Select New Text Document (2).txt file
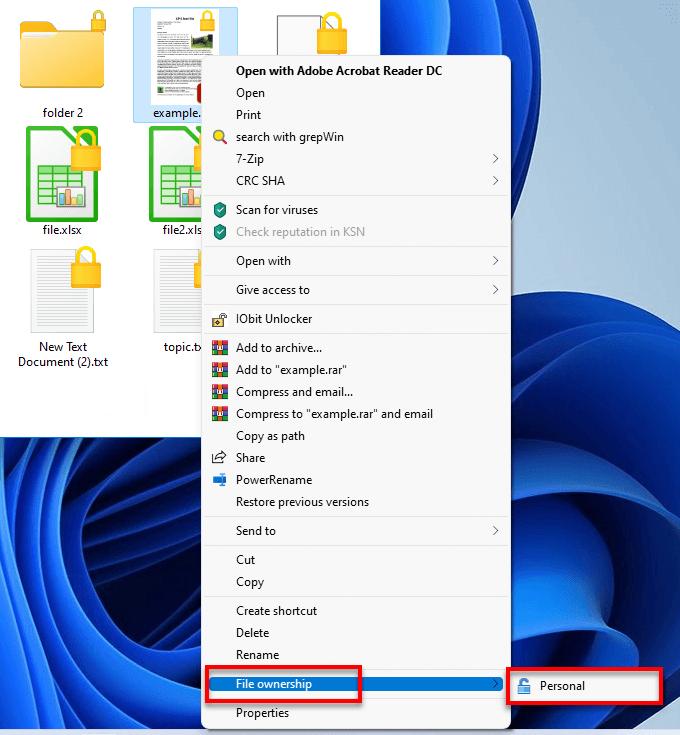 62,288
